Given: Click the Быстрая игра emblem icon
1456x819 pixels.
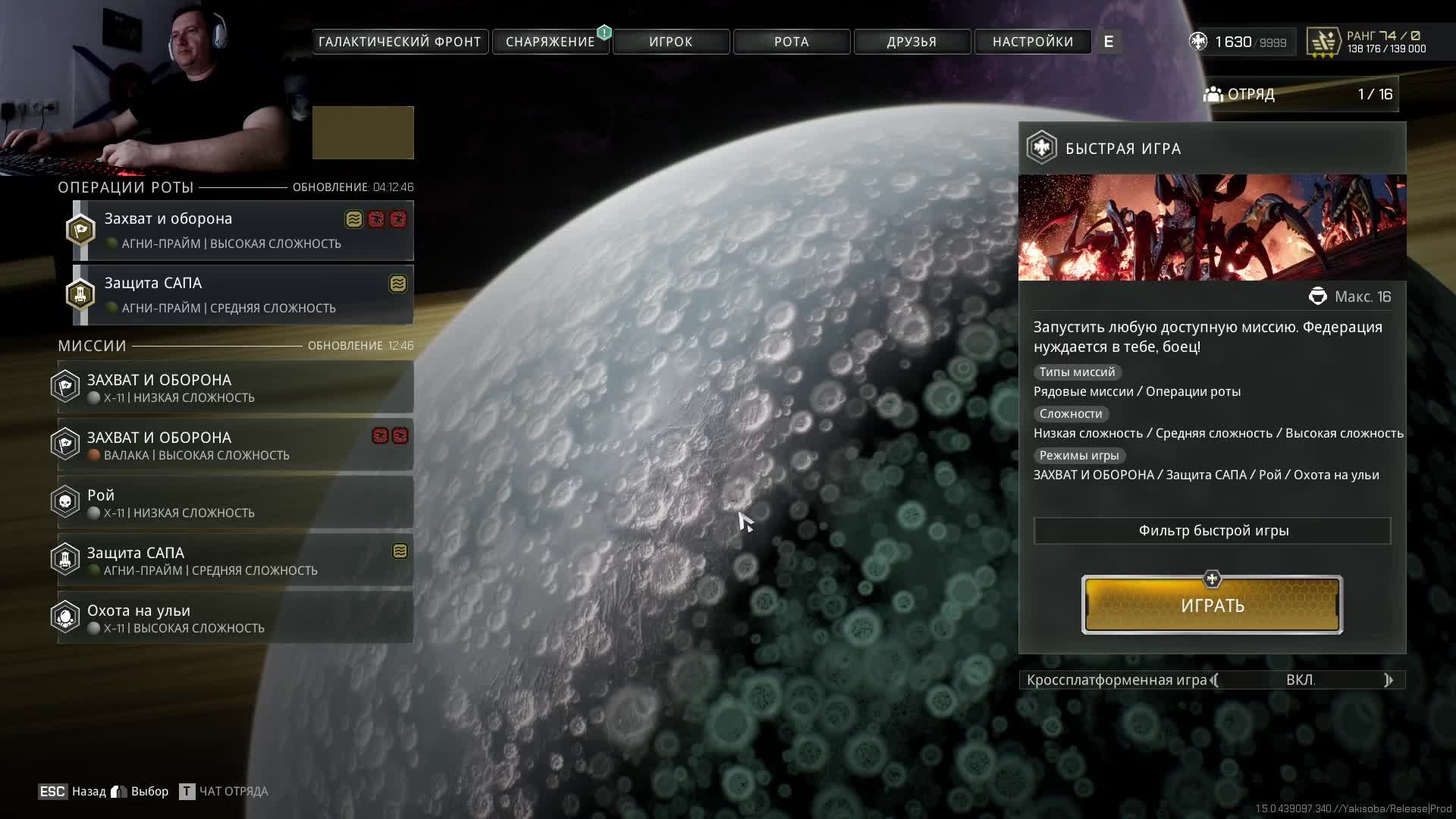Looking at the screenshot, I should [1042, 148].
